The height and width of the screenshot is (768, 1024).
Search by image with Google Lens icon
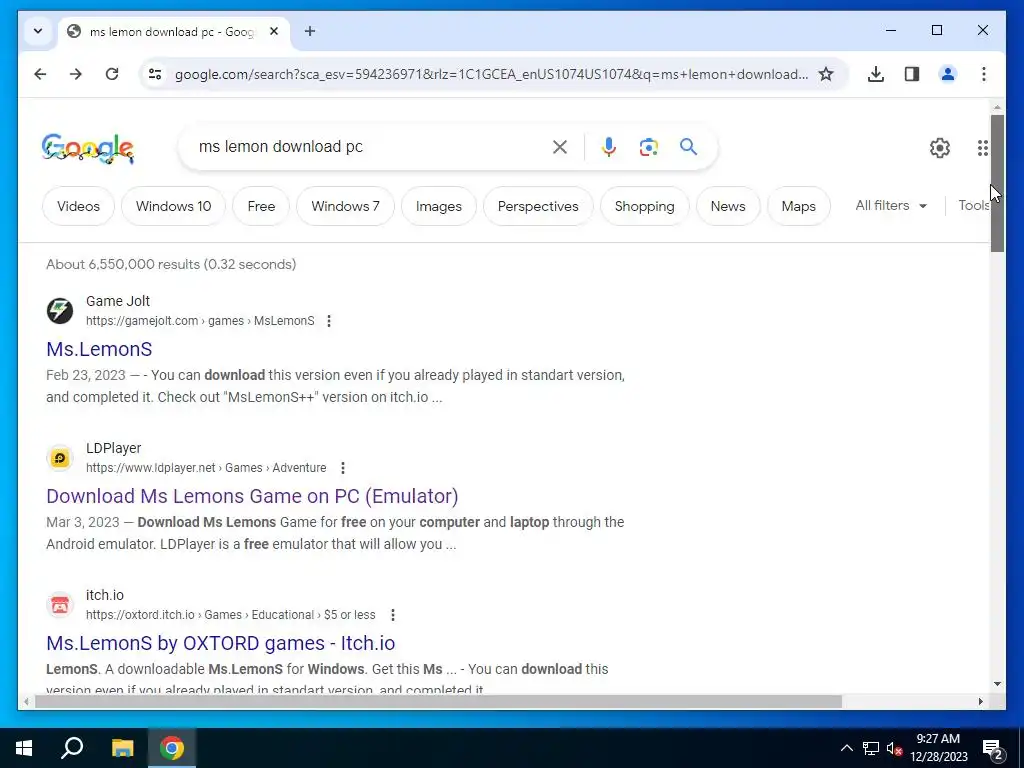[x=648, y=147]
